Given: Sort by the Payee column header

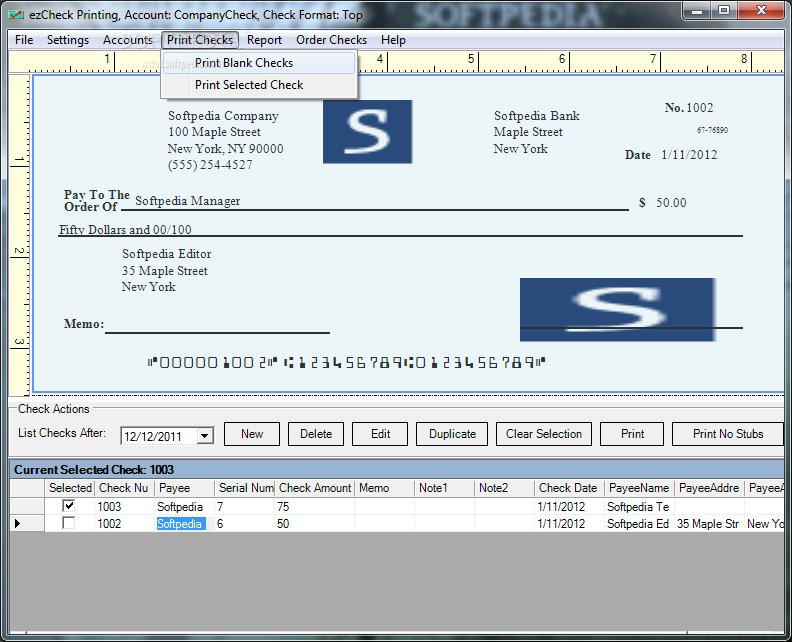Looking at the screenshot, I should click(184, 488).
